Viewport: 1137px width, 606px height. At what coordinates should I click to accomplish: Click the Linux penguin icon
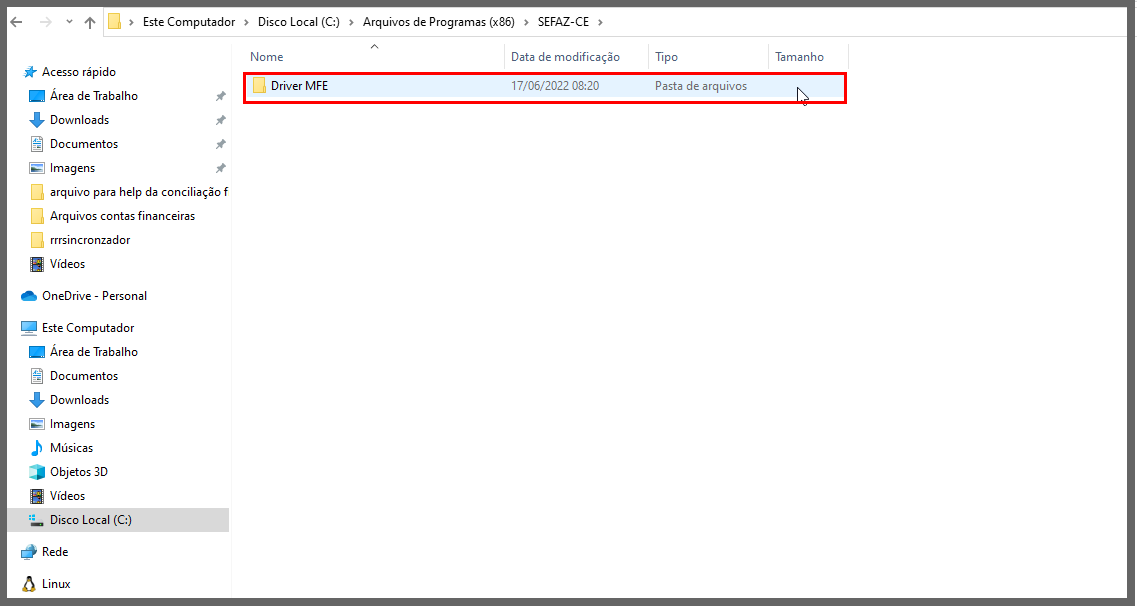click(29, 584)
